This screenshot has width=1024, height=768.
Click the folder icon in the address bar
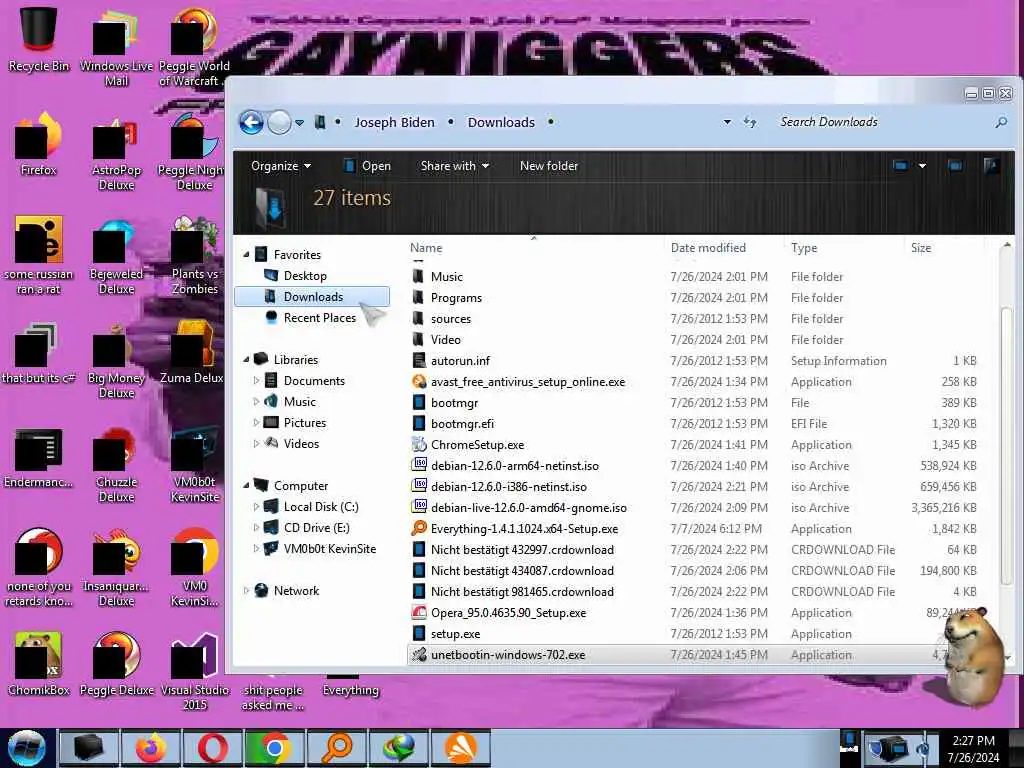(x=319, y=122)
